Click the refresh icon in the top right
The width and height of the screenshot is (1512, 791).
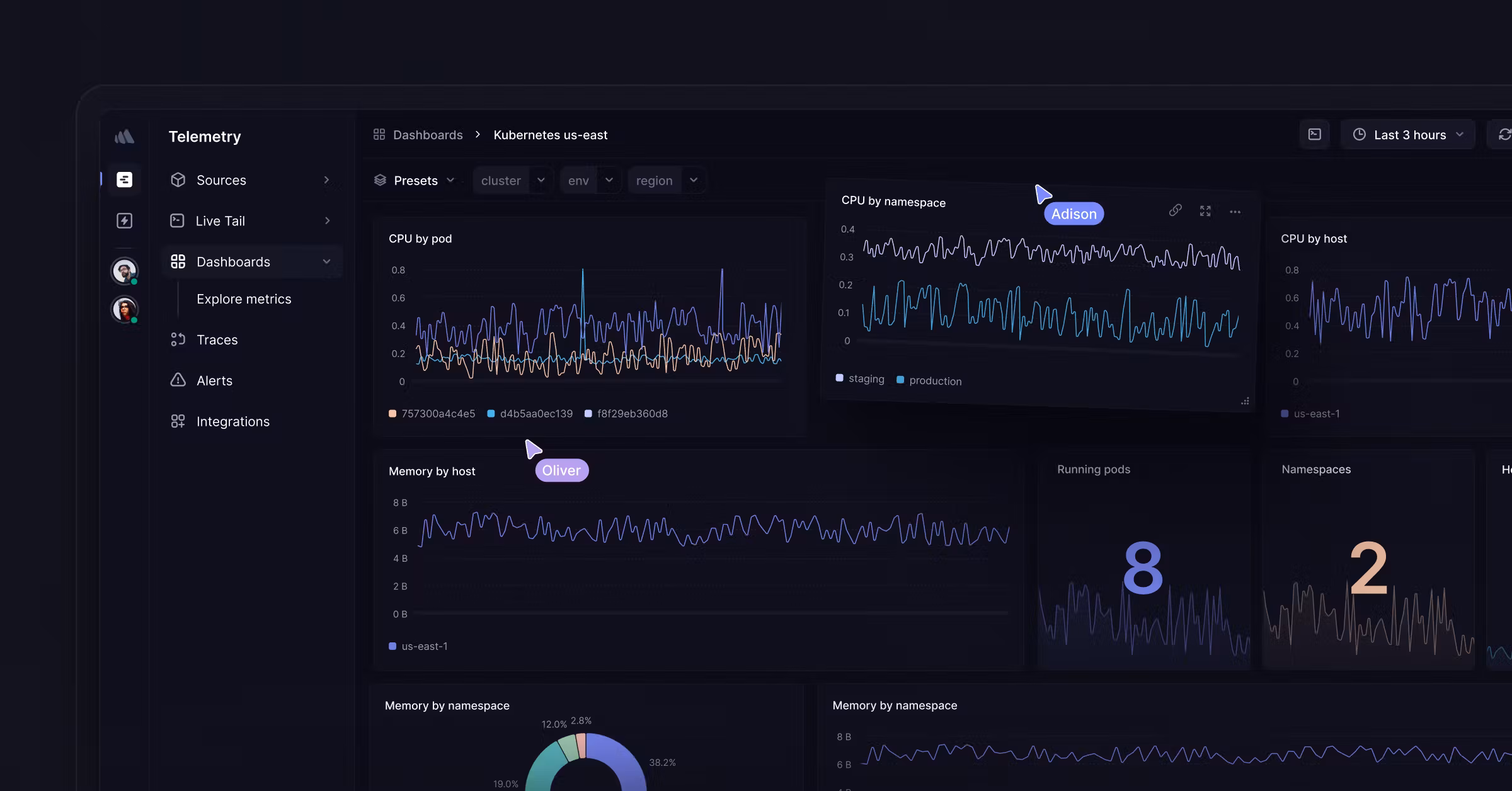tap(1506, 134)
